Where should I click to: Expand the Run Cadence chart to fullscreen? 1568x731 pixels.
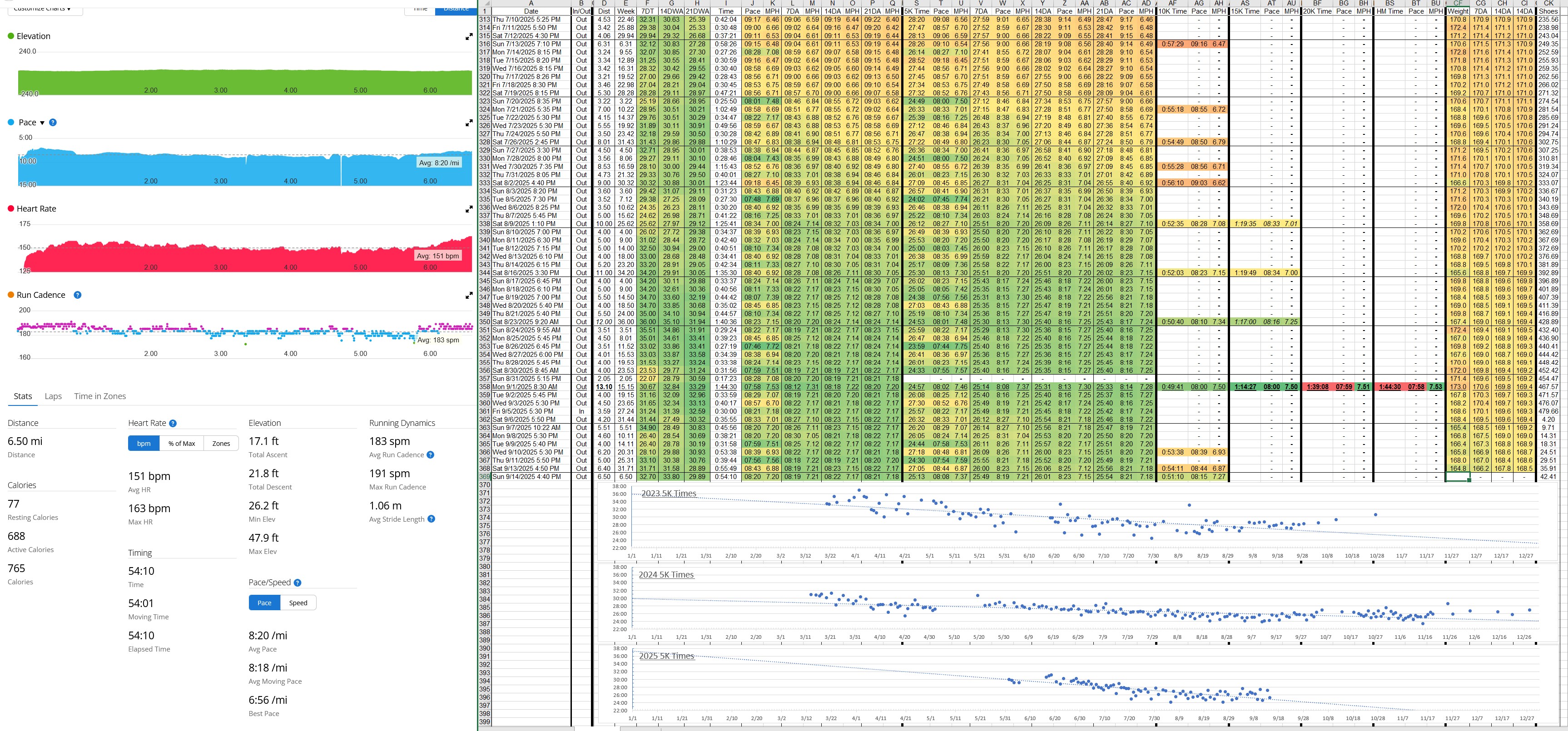[x=469, y=295]
